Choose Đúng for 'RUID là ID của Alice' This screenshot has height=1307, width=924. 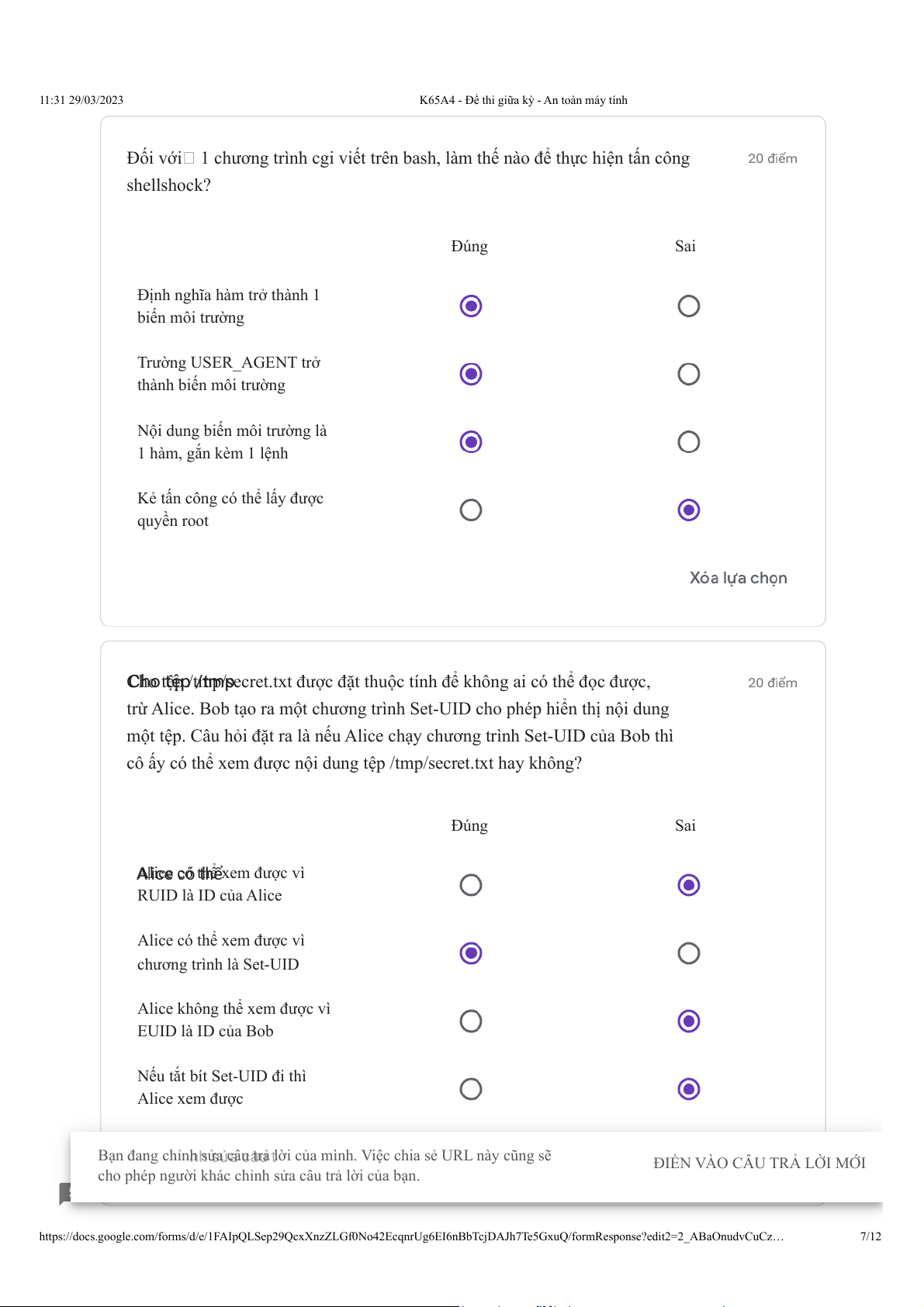(471, 885)
